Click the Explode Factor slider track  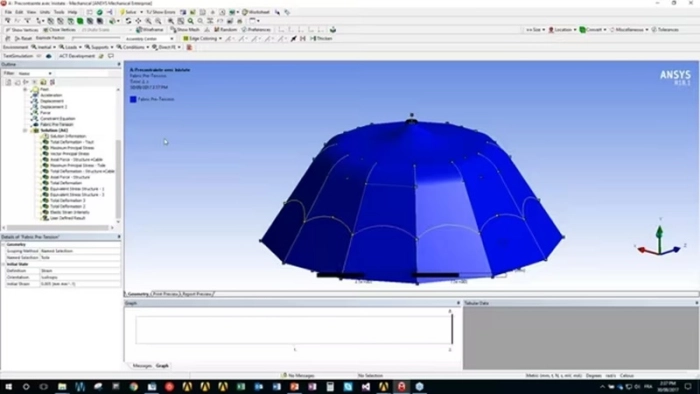[x=96, y=38]
